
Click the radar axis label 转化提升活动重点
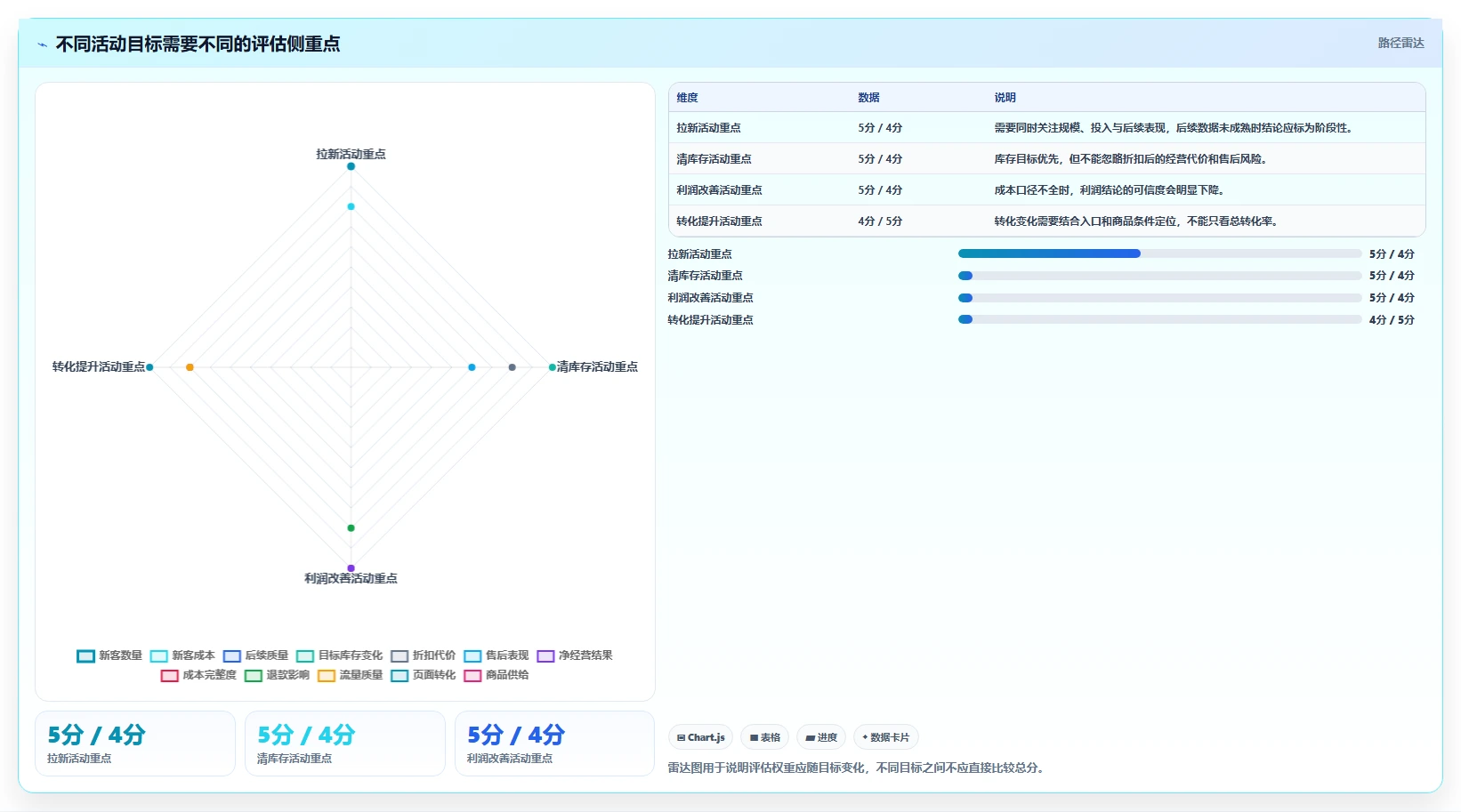click(98, 367)
